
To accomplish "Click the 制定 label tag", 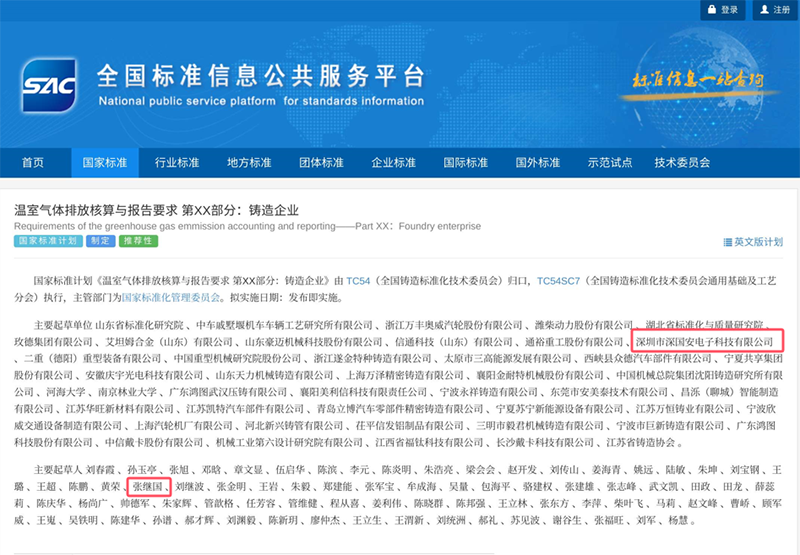I will (x=101, y=242).
